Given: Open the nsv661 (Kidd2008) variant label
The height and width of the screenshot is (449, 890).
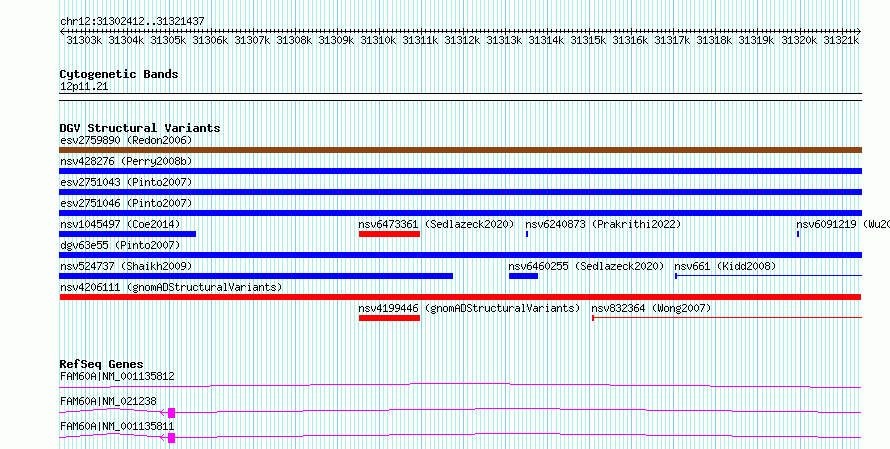Looking at the screenshot, I should 725,266.
